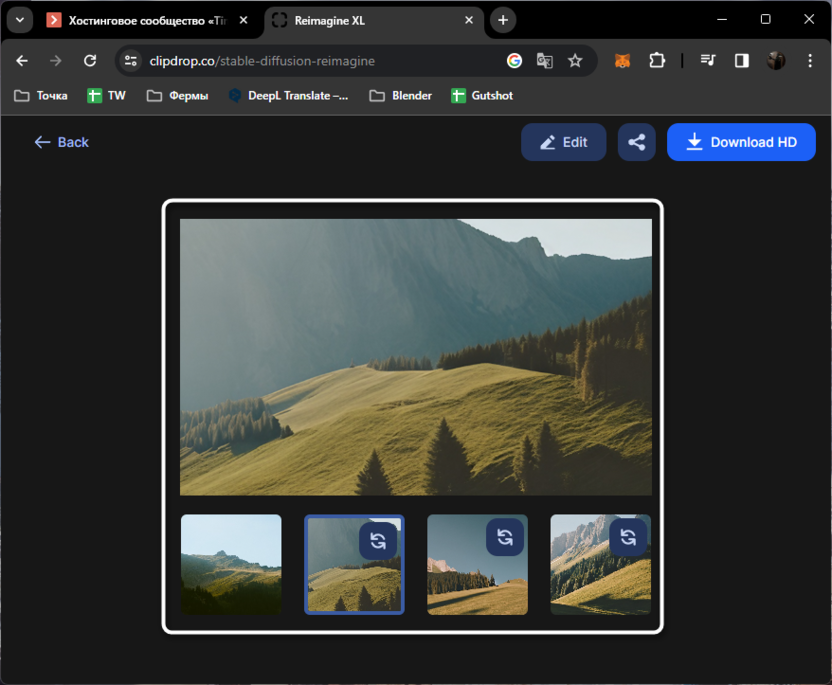Open the Chrome three-dot menu
832x685 pixels.
coord(808,61)
